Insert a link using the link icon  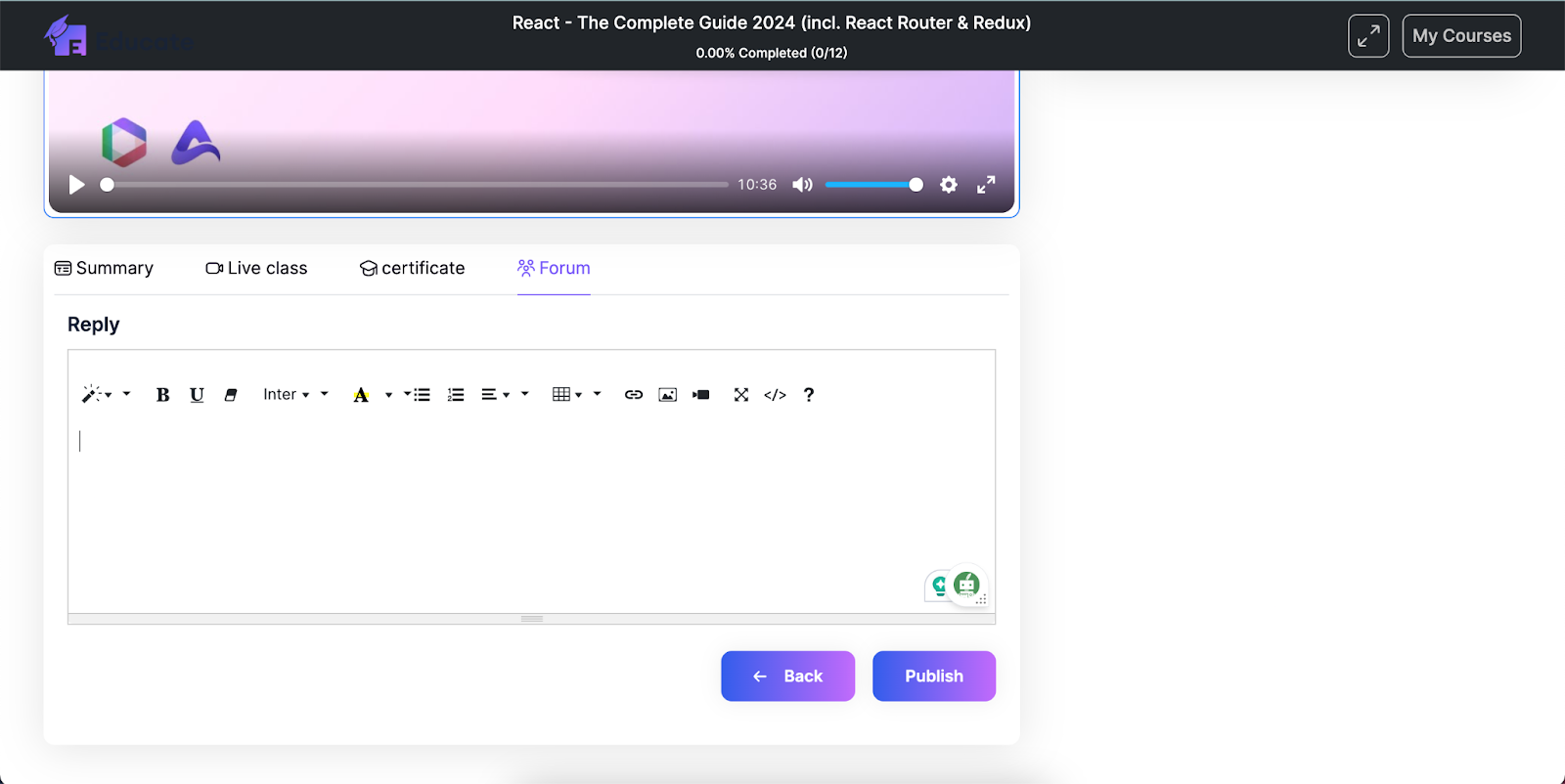(x=634, y=395)
